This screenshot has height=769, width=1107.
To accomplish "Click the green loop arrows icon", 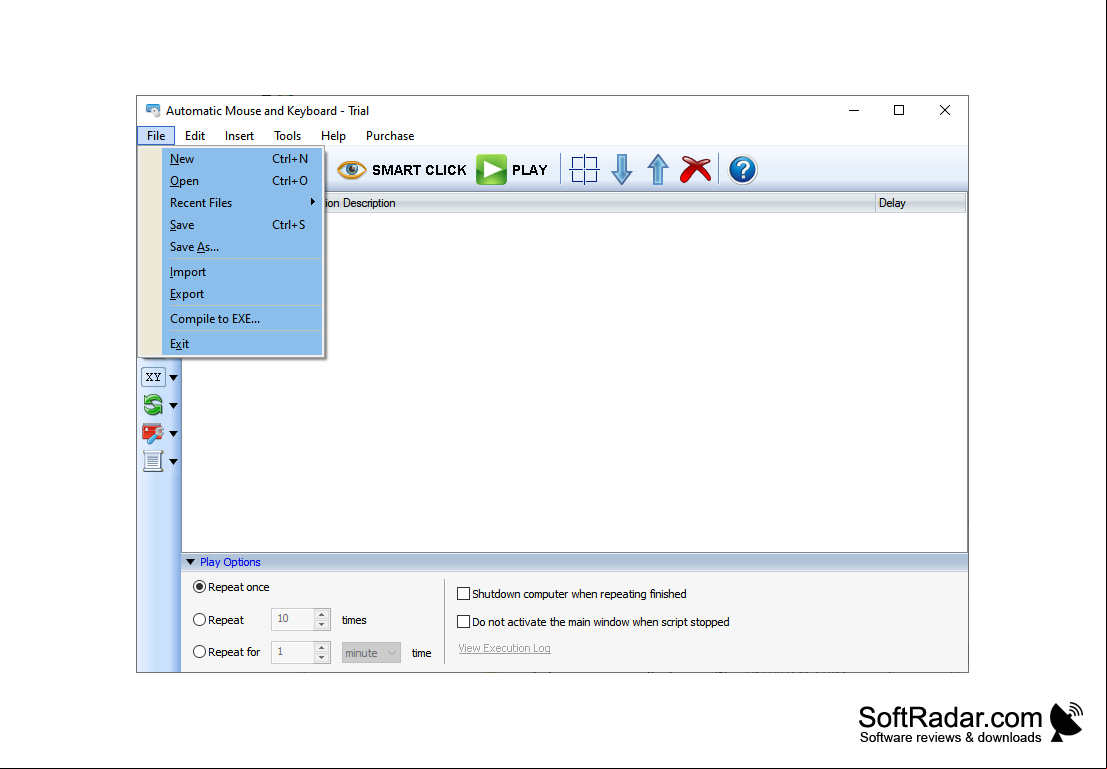I will point(153,405).
